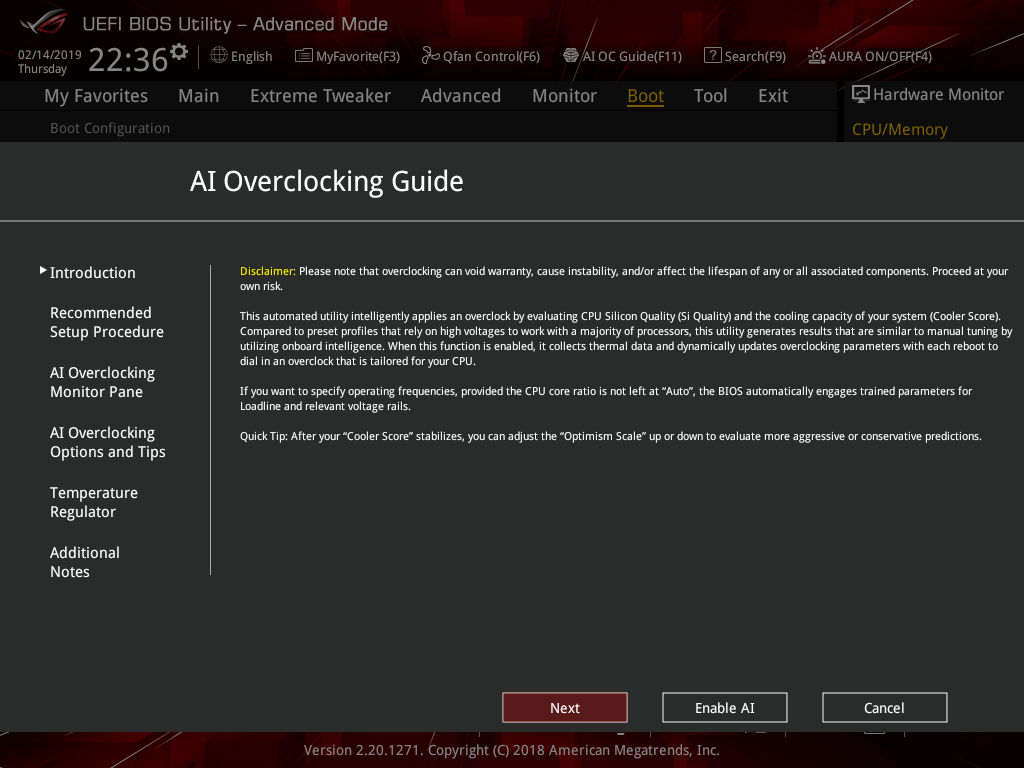Toggle AURA ON/OFF(F4) light icon
1024x768 pixels.
tap(816, 56)
